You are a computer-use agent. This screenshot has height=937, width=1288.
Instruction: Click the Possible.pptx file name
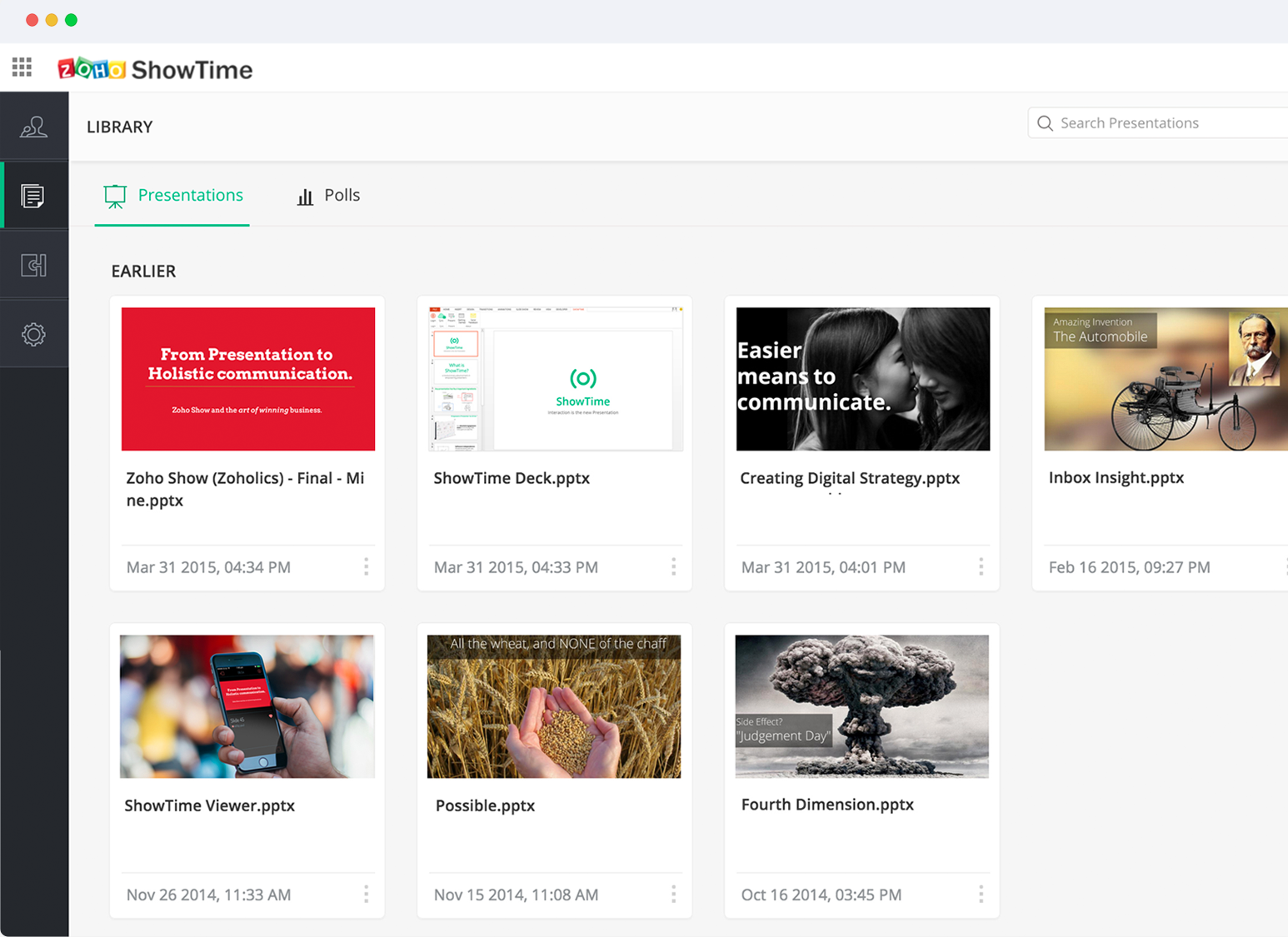[x=485, y=805]
